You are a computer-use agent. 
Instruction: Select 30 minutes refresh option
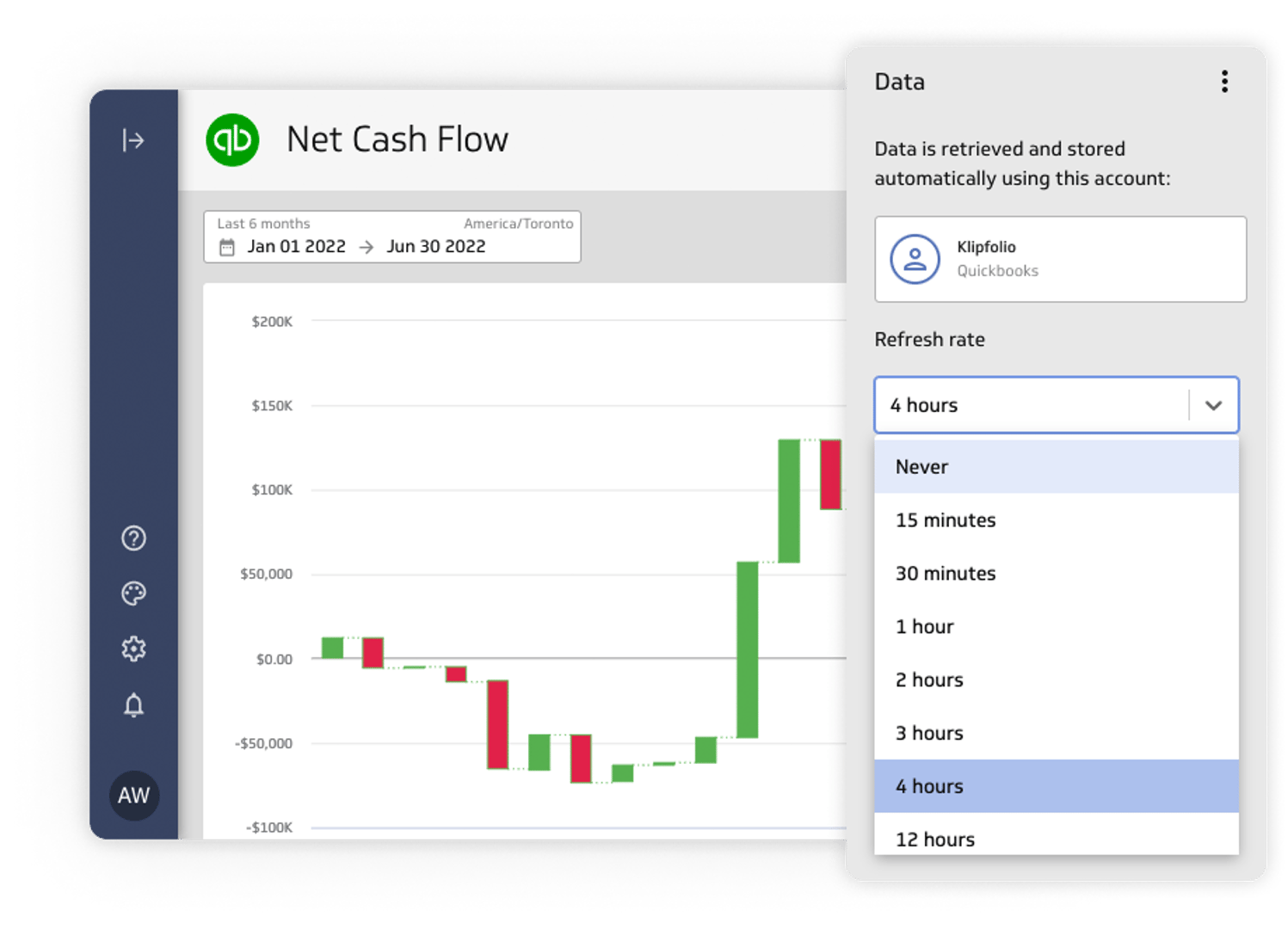[1057, 574]
